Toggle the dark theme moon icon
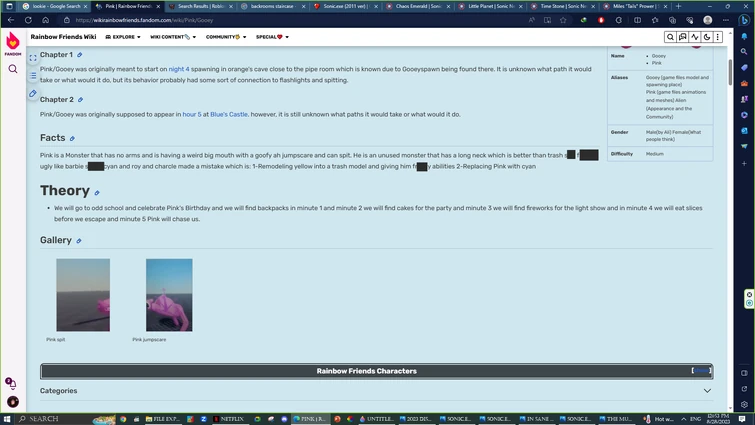This screenshot has width=755, height=425. click(706, 37)
